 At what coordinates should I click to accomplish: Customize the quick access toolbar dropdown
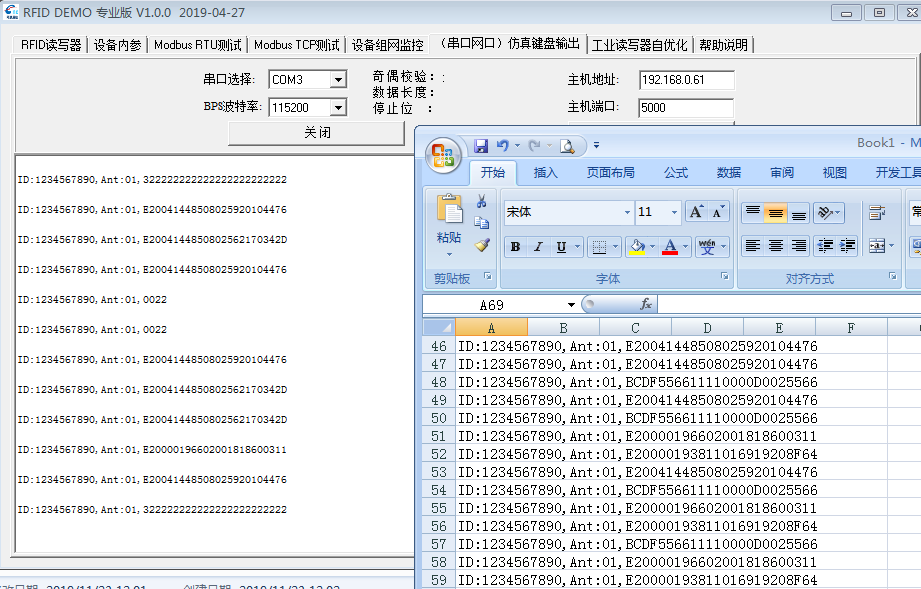point(596,145)
